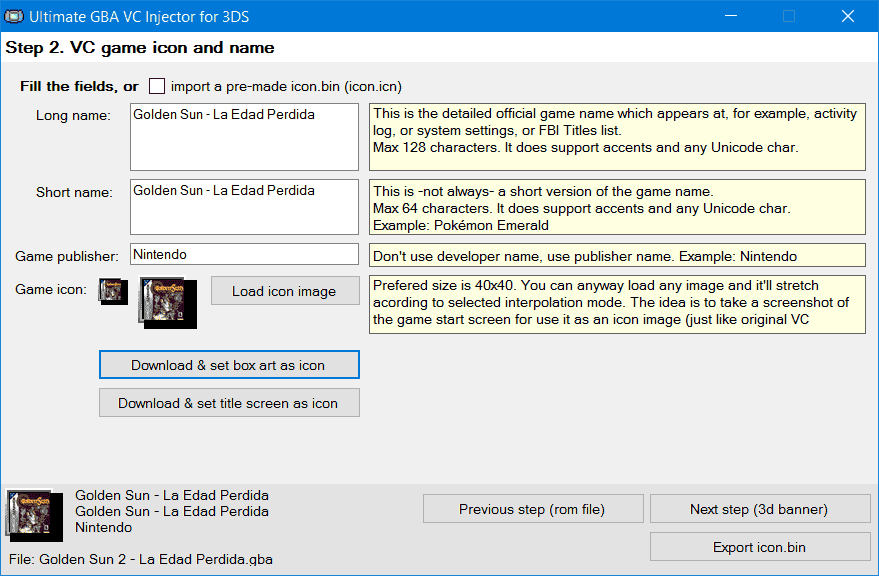Image resolution: width=879 pixels, height=576 pixels.
Task: Close the Ultimate GBA VC Injector window
Action: [848, 16]
